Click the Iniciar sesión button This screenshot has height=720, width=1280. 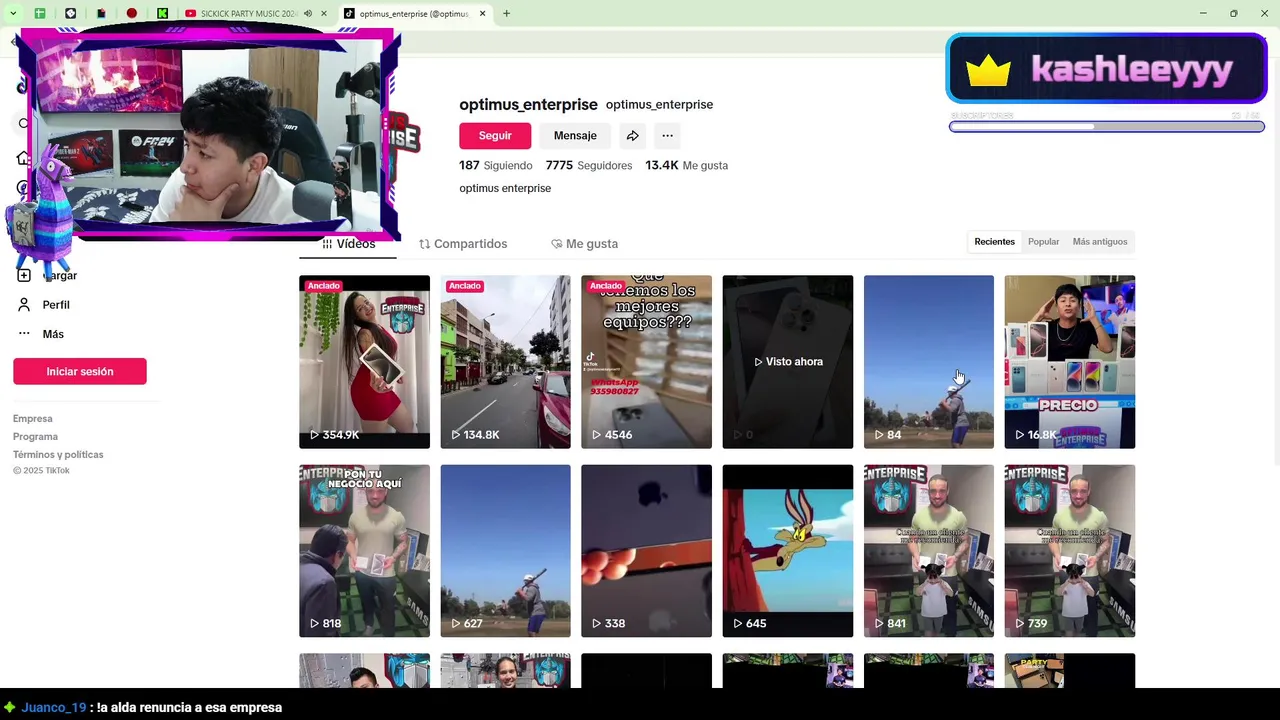pyautogui.click(x=80, y=372)
